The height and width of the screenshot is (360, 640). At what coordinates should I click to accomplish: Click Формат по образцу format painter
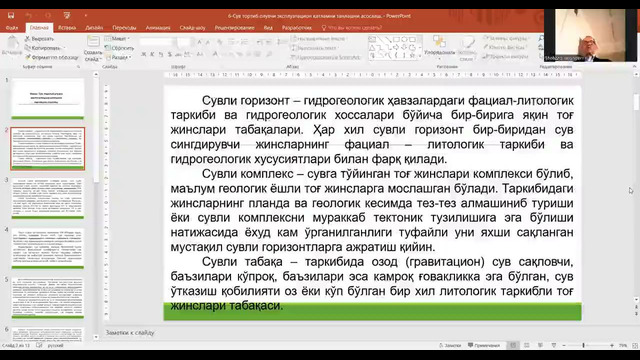coord(51,57)
